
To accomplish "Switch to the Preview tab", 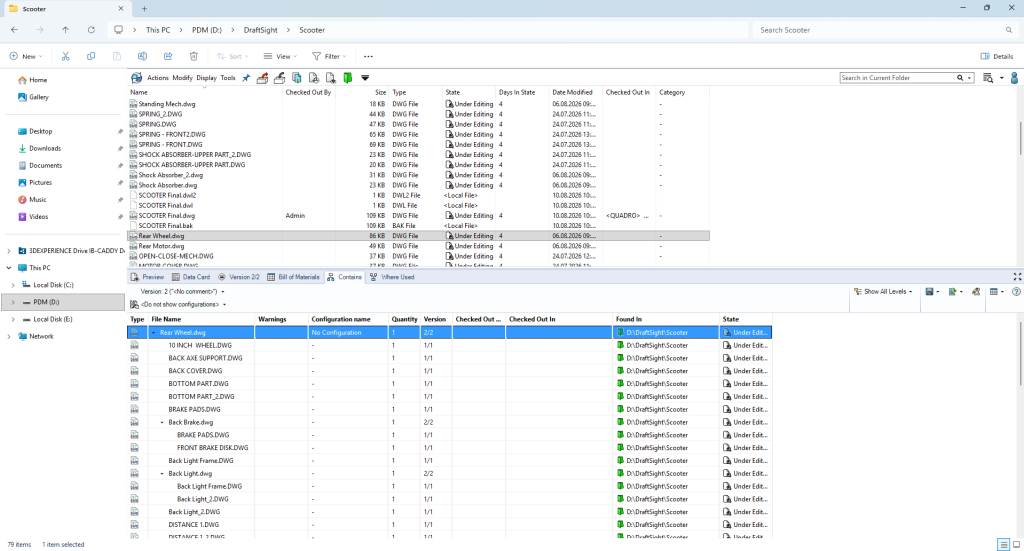I will 148,277.
